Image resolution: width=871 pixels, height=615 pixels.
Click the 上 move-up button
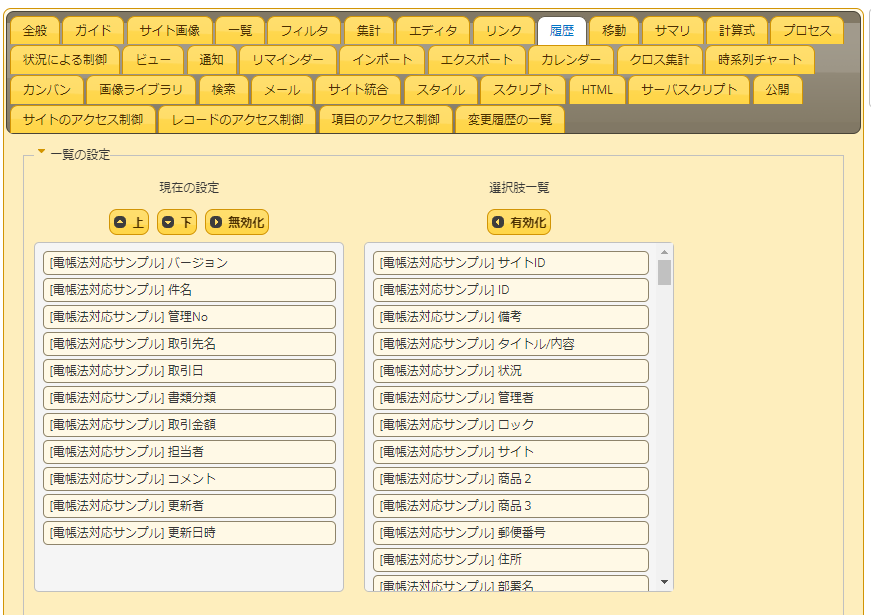pyautogui.click(x=129, y=222)
